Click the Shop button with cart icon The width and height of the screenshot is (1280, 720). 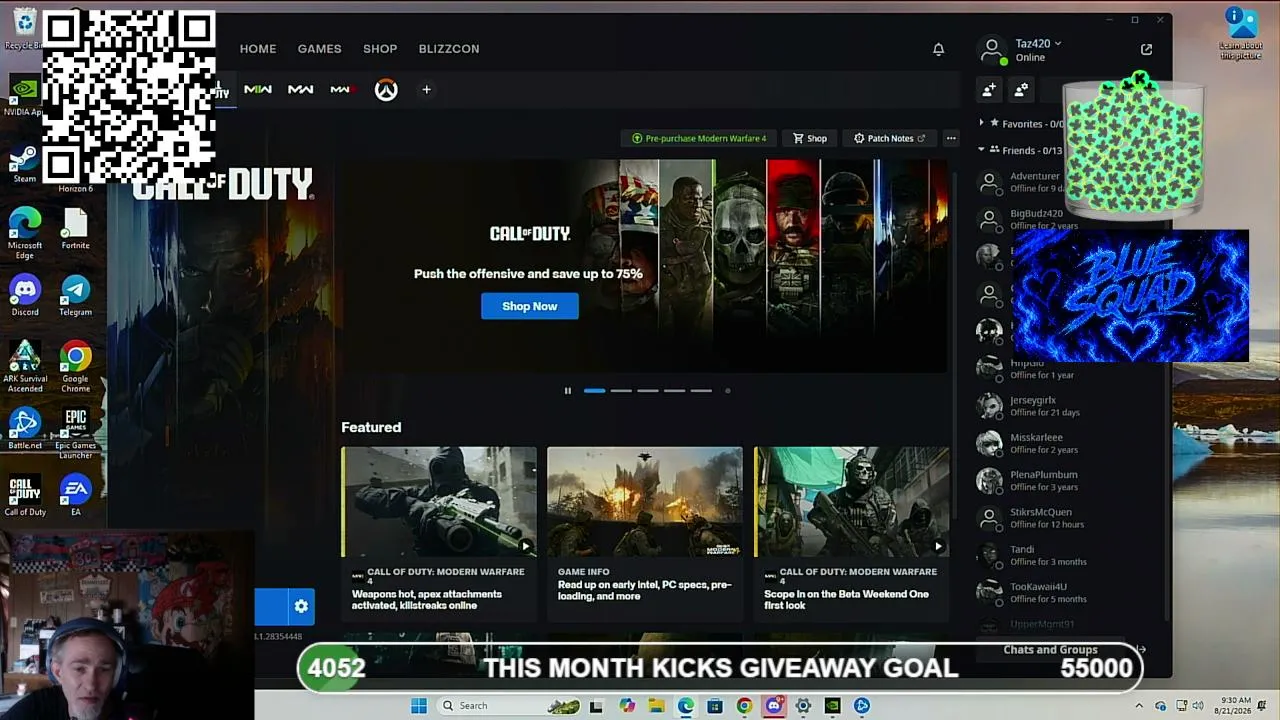(810, 138)
